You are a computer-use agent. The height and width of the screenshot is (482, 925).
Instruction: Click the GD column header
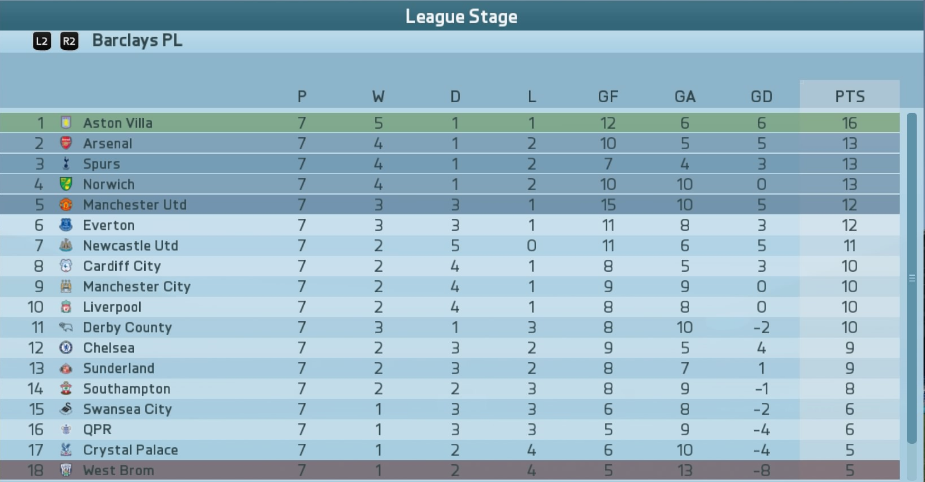tap(762, 96)
